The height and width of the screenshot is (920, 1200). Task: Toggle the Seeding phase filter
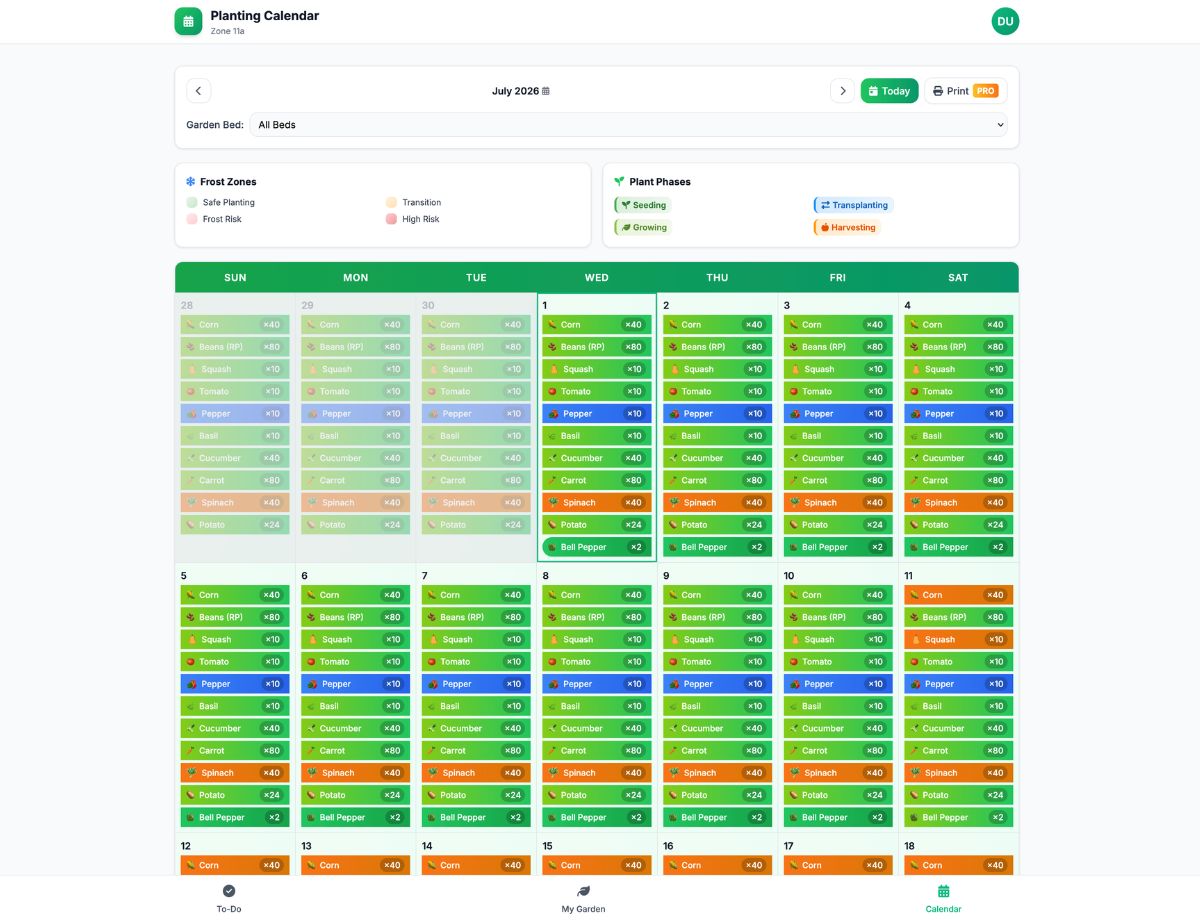pos(642,205)
